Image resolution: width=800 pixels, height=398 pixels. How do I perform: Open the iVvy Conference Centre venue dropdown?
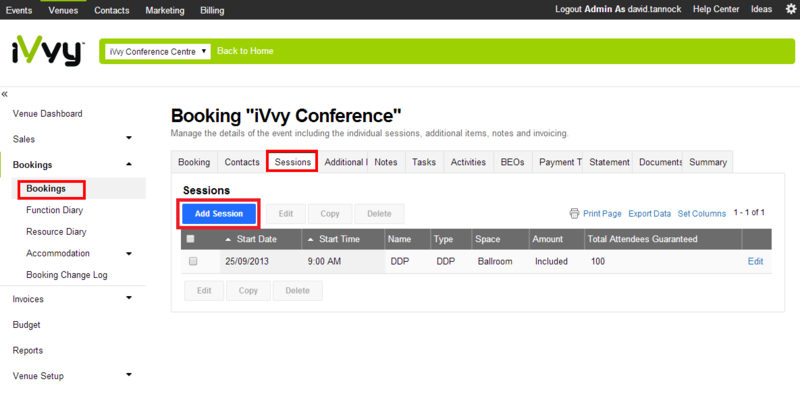pyautogui.click(x=158, y=52)
